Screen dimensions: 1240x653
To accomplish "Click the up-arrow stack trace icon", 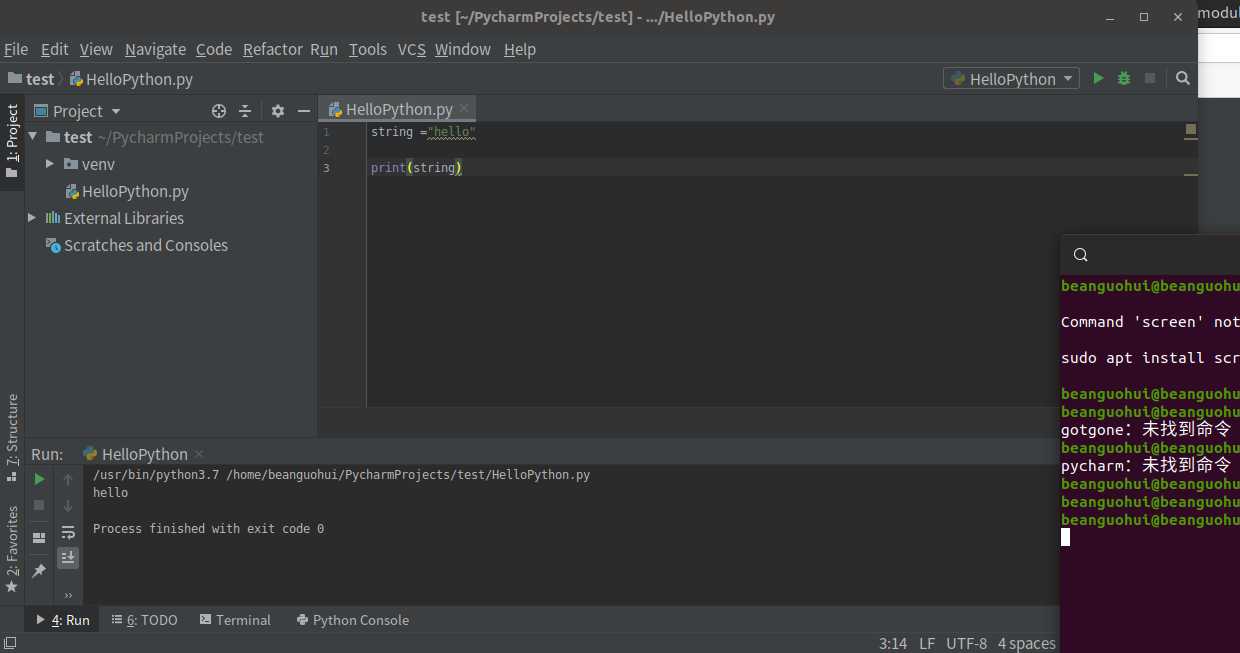I will point(68,480).
